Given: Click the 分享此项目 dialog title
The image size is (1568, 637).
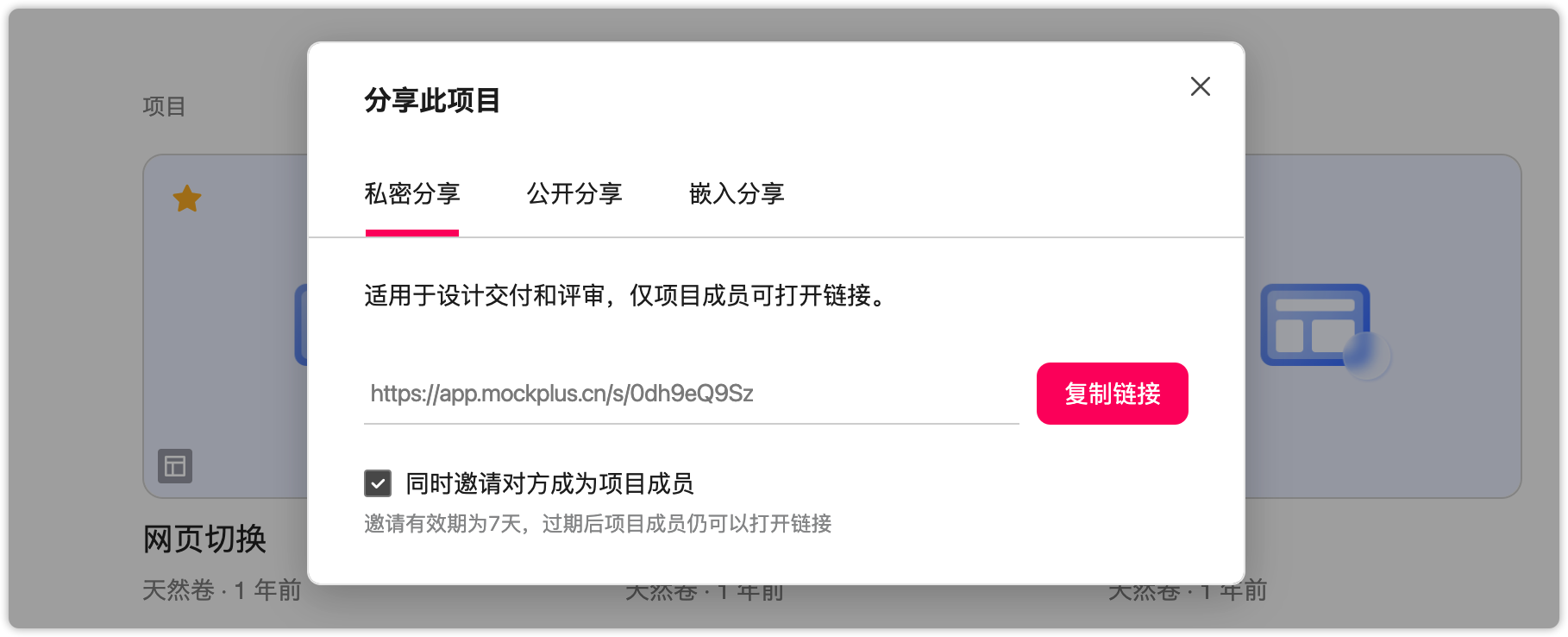Looking at the screenshot, I should [432, 100].
